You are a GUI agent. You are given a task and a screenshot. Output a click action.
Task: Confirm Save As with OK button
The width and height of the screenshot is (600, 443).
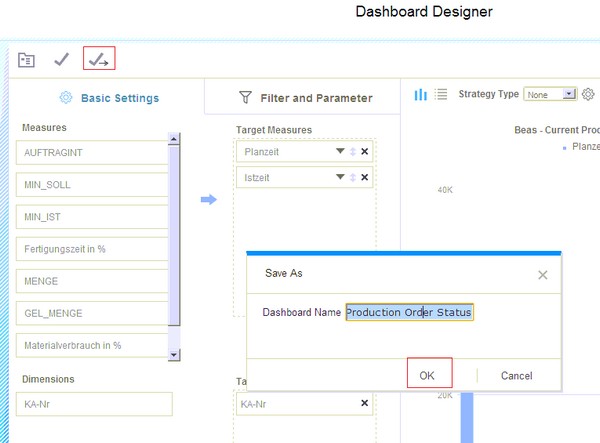[427, 375]
